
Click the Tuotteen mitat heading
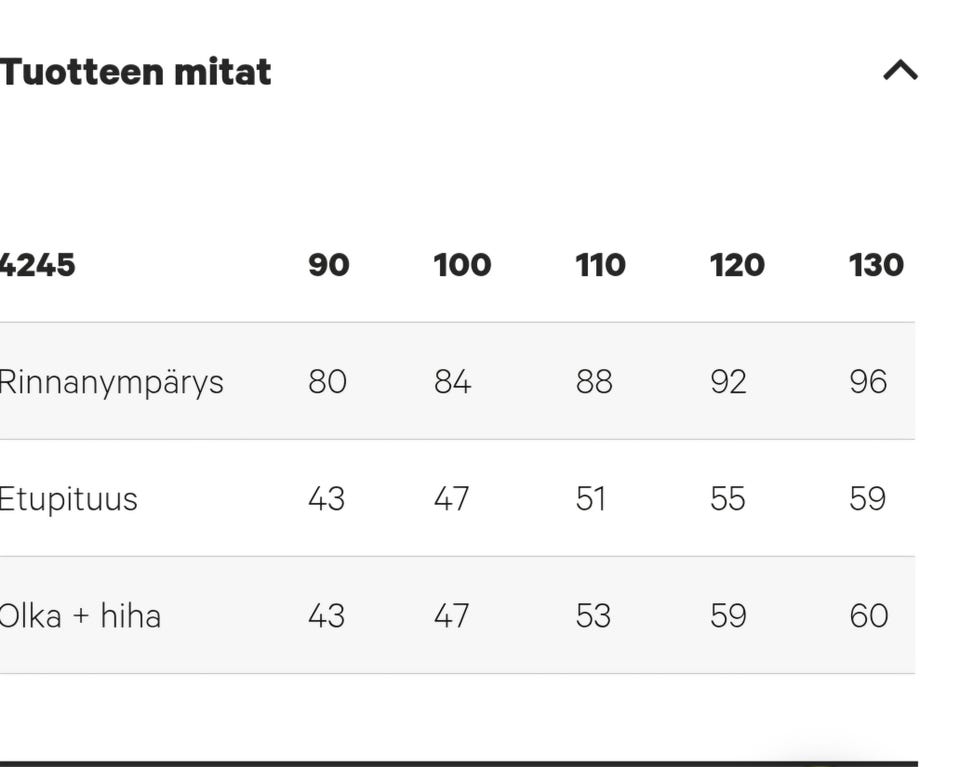(x=135, y=72)
